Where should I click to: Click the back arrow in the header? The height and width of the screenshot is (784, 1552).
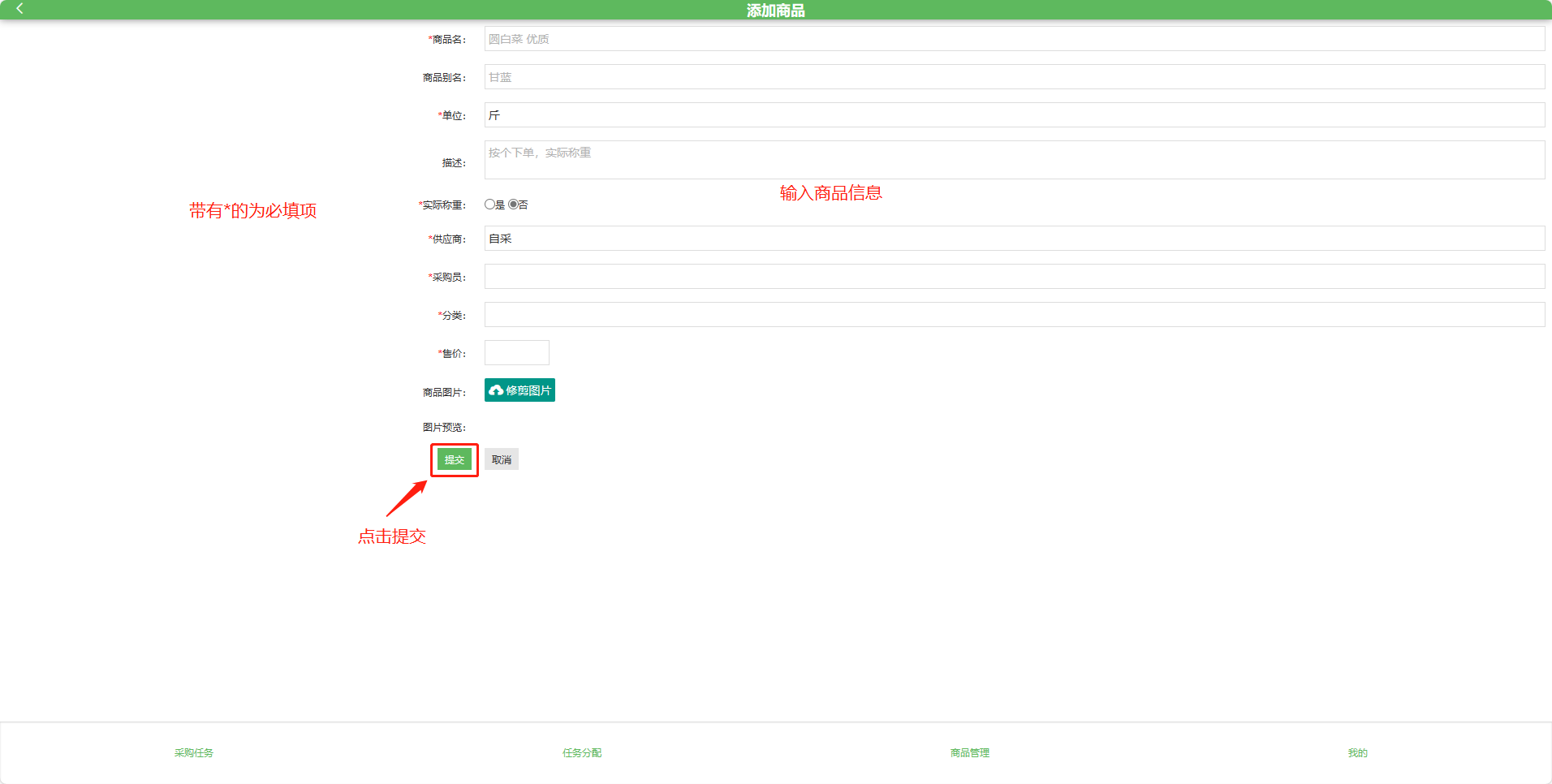tap(19, 9)
